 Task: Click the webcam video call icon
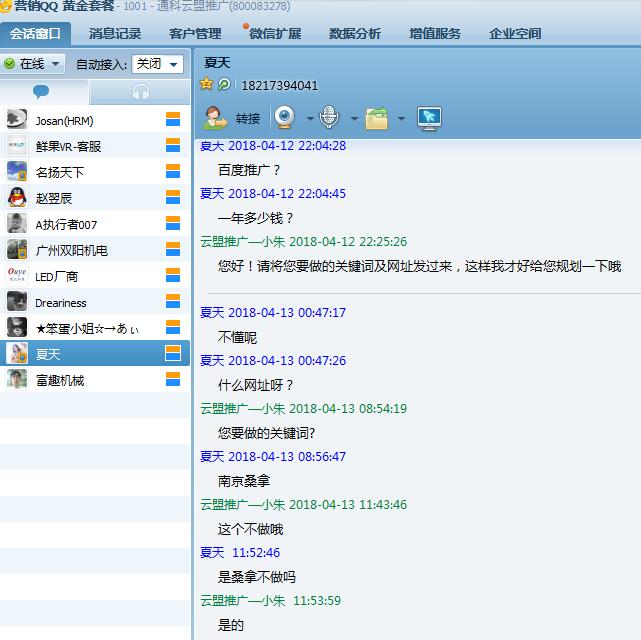[x=284, y=118]
